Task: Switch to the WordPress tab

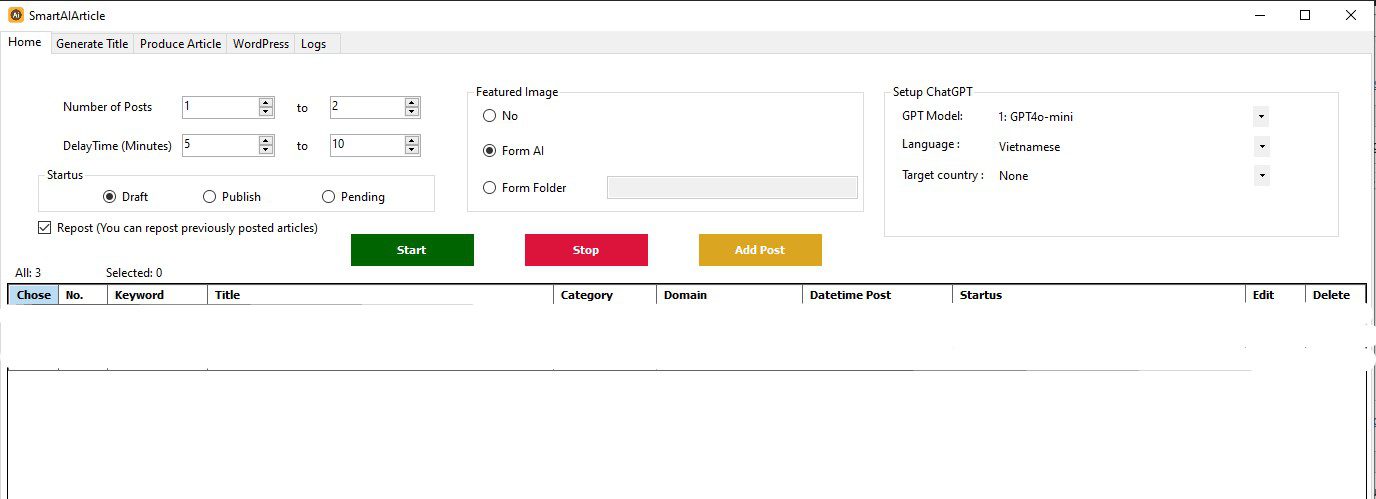Action: click(x=261, y=44)
